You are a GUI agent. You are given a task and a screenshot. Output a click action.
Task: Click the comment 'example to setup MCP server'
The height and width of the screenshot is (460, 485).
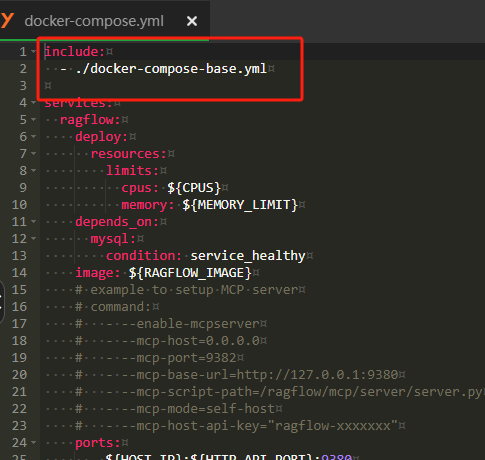click(194, 290)
